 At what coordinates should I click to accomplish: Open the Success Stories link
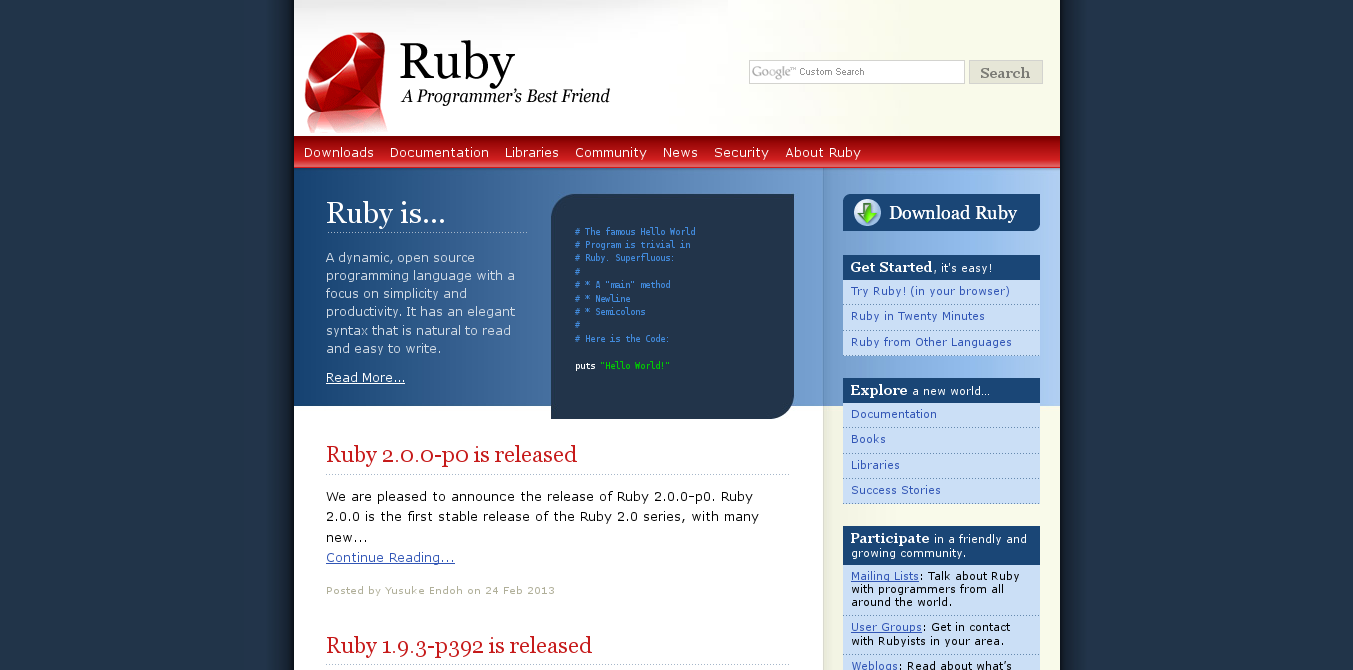coord(896,490)
